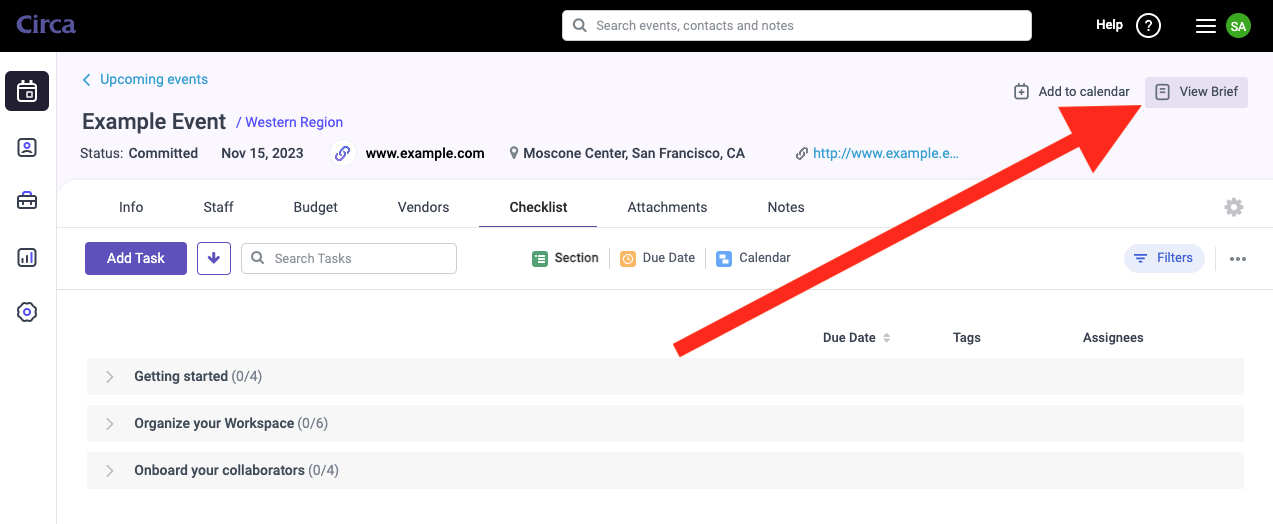The image size is (1273, 524).
Task: Click magnifier icon in Search Tasks
Action: click(x=257, y=258)
